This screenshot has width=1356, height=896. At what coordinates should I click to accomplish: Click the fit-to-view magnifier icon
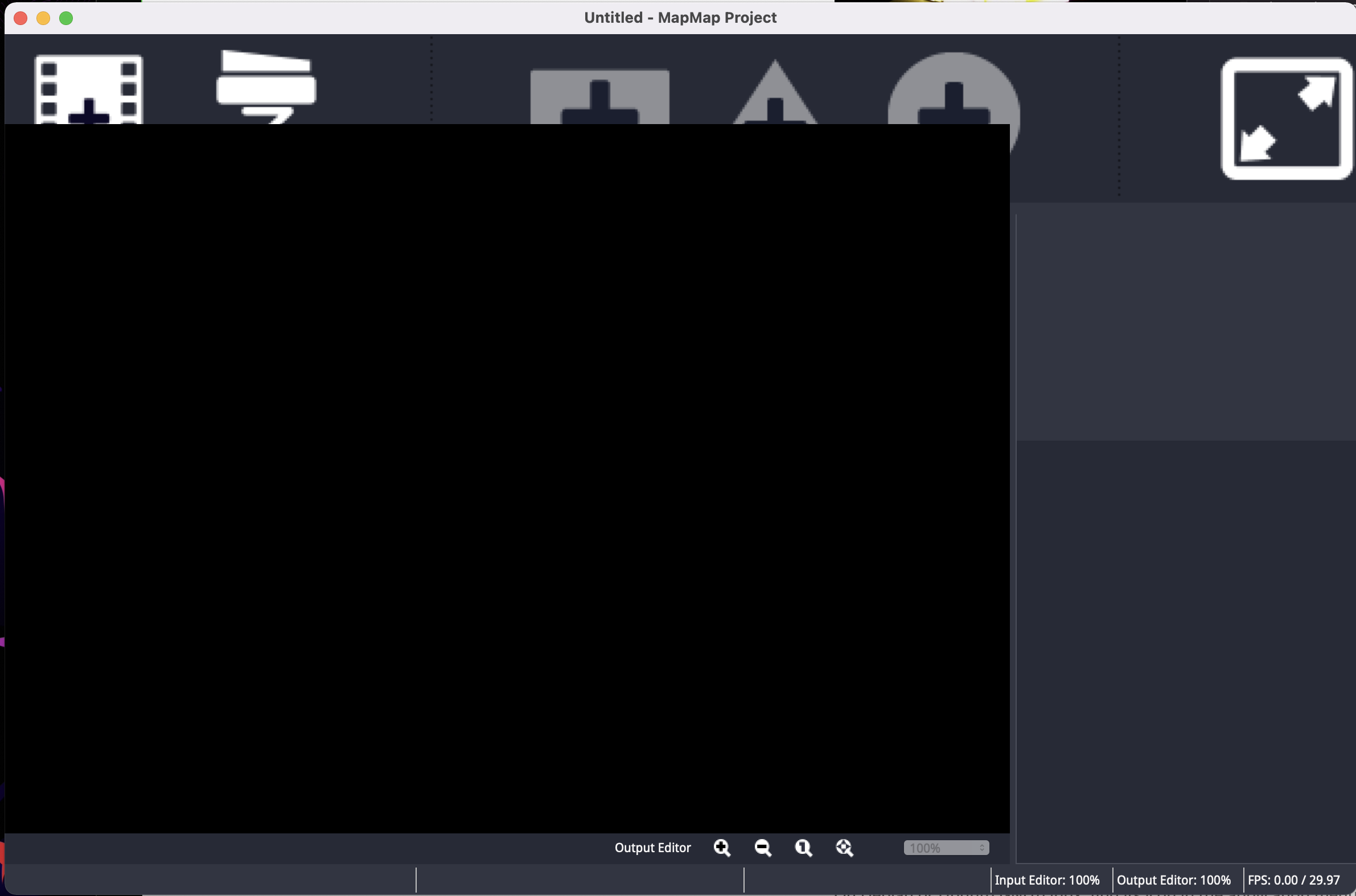point(844,848)
